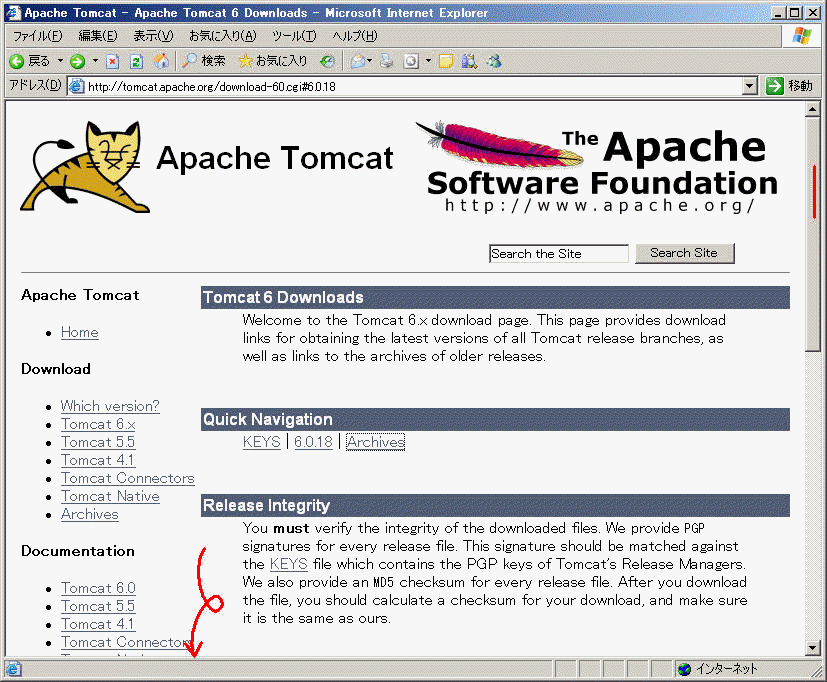827x682 pixels.
Task: Click the Search the Site text field
Action: tap(558, 254)
